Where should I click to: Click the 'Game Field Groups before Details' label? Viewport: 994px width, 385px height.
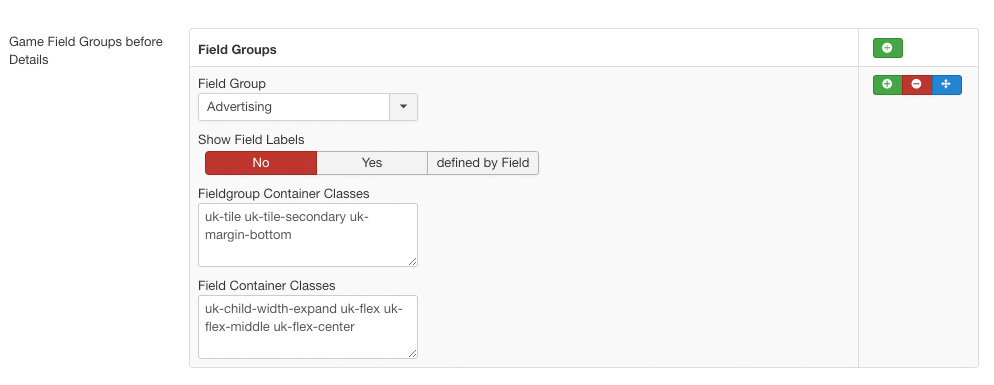pos(86,51)
